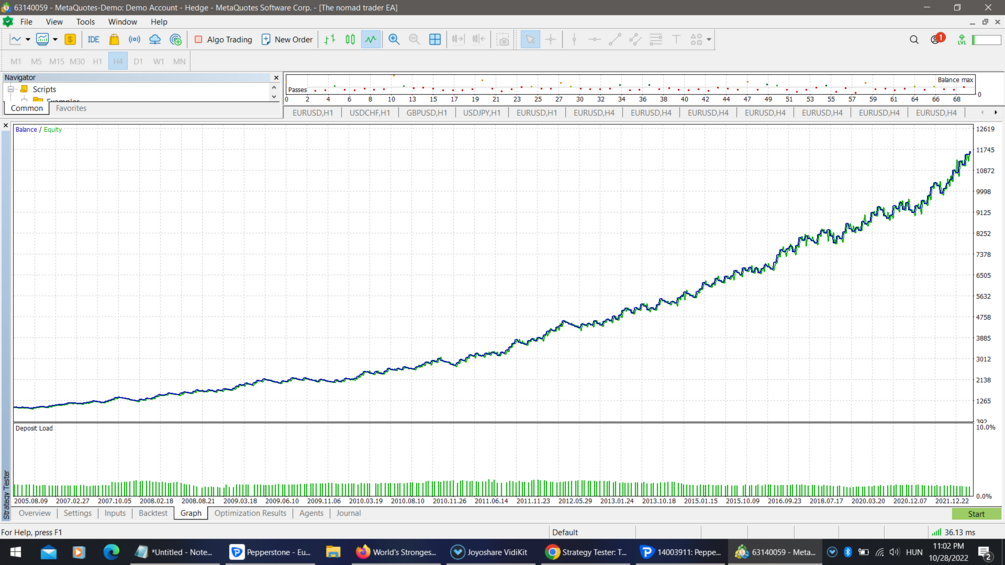Open the VPS cloud hosting icon
The width and height of the screenshot is (1005, 565).
[x=155, y=40]
